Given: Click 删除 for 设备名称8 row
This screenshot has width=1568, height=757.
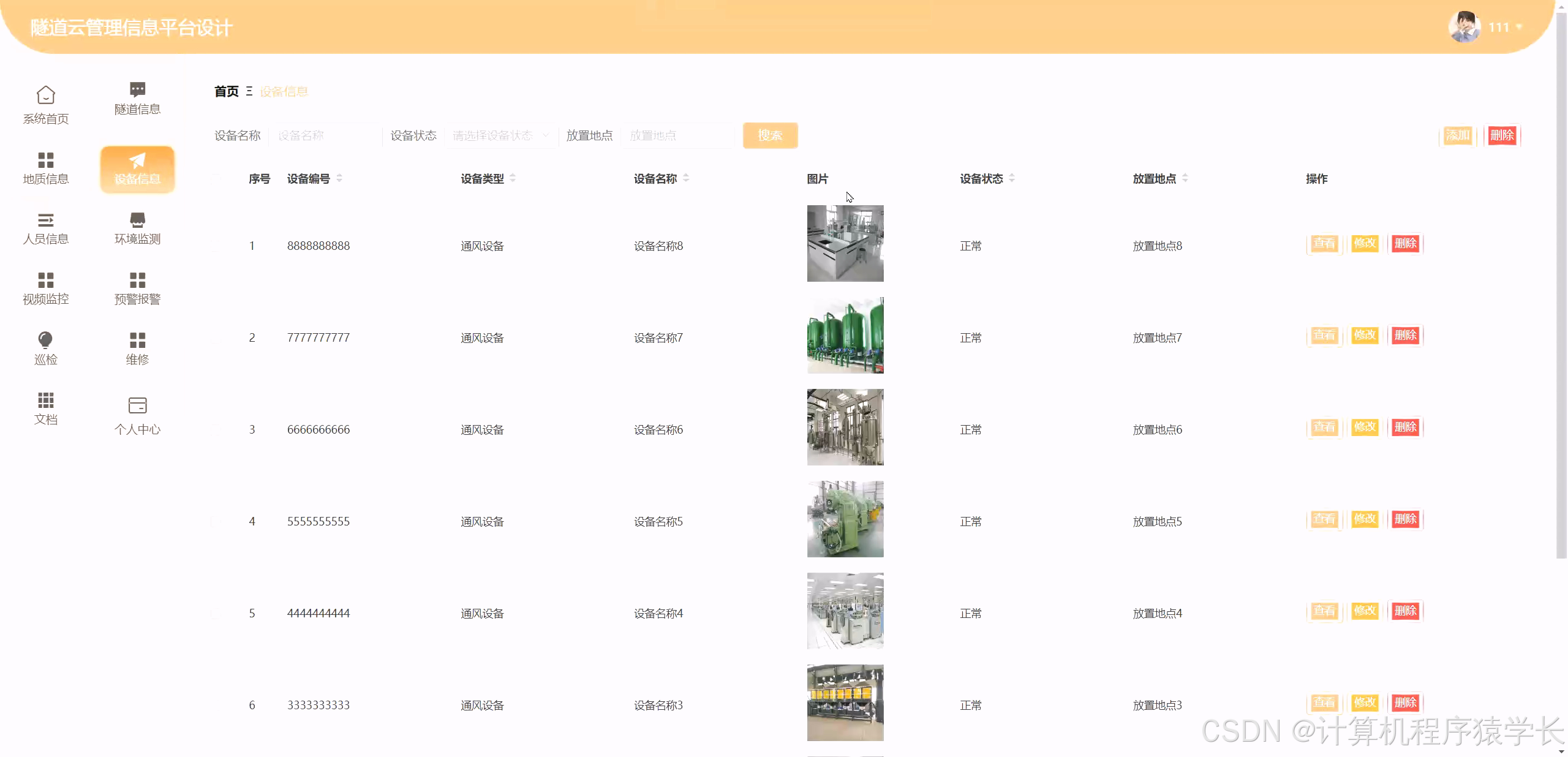Looking at the screenshot, I should (1405, 244).
